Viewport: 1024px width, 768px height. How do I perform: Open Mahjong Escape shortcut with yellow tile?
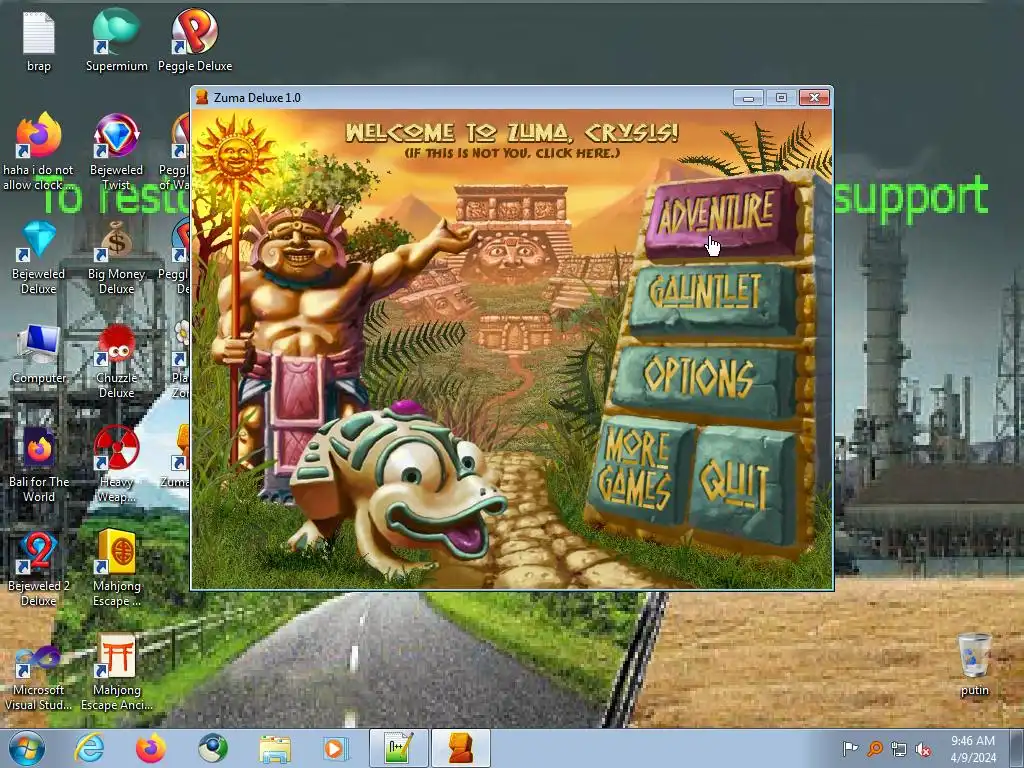(116, 569)
